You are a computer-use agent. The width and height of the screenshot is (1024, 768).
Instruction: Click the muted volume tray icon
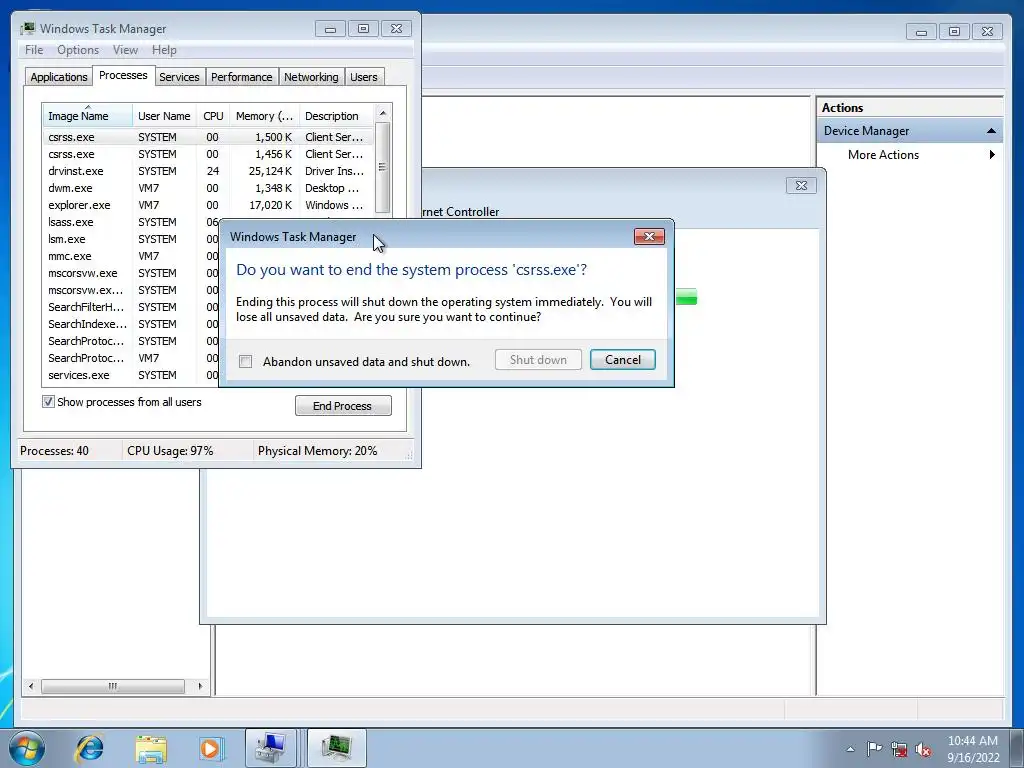[923, 749]
